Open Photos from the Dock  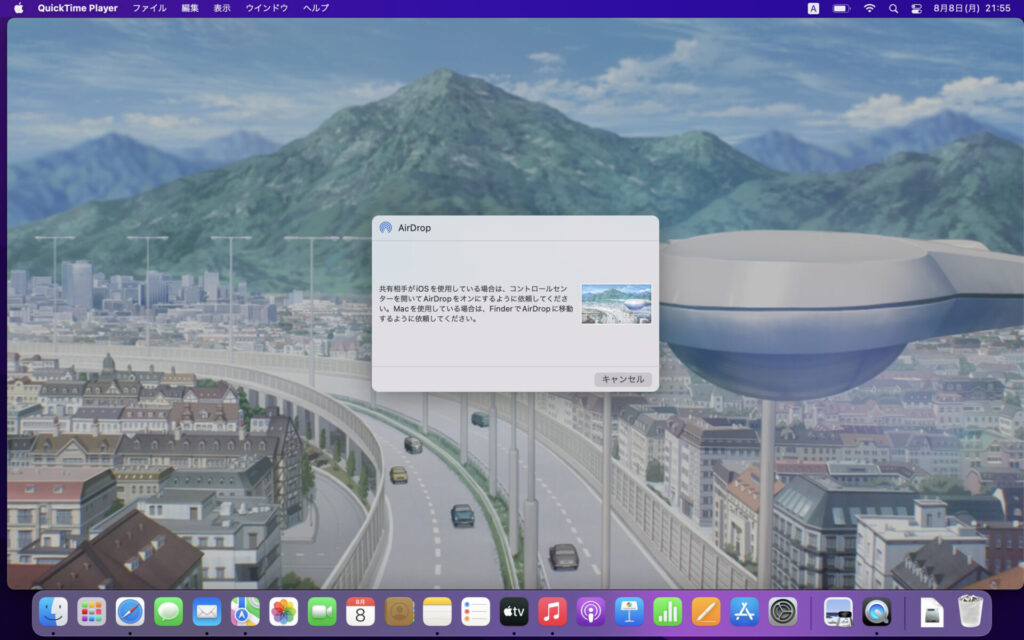tap(283, 612)
